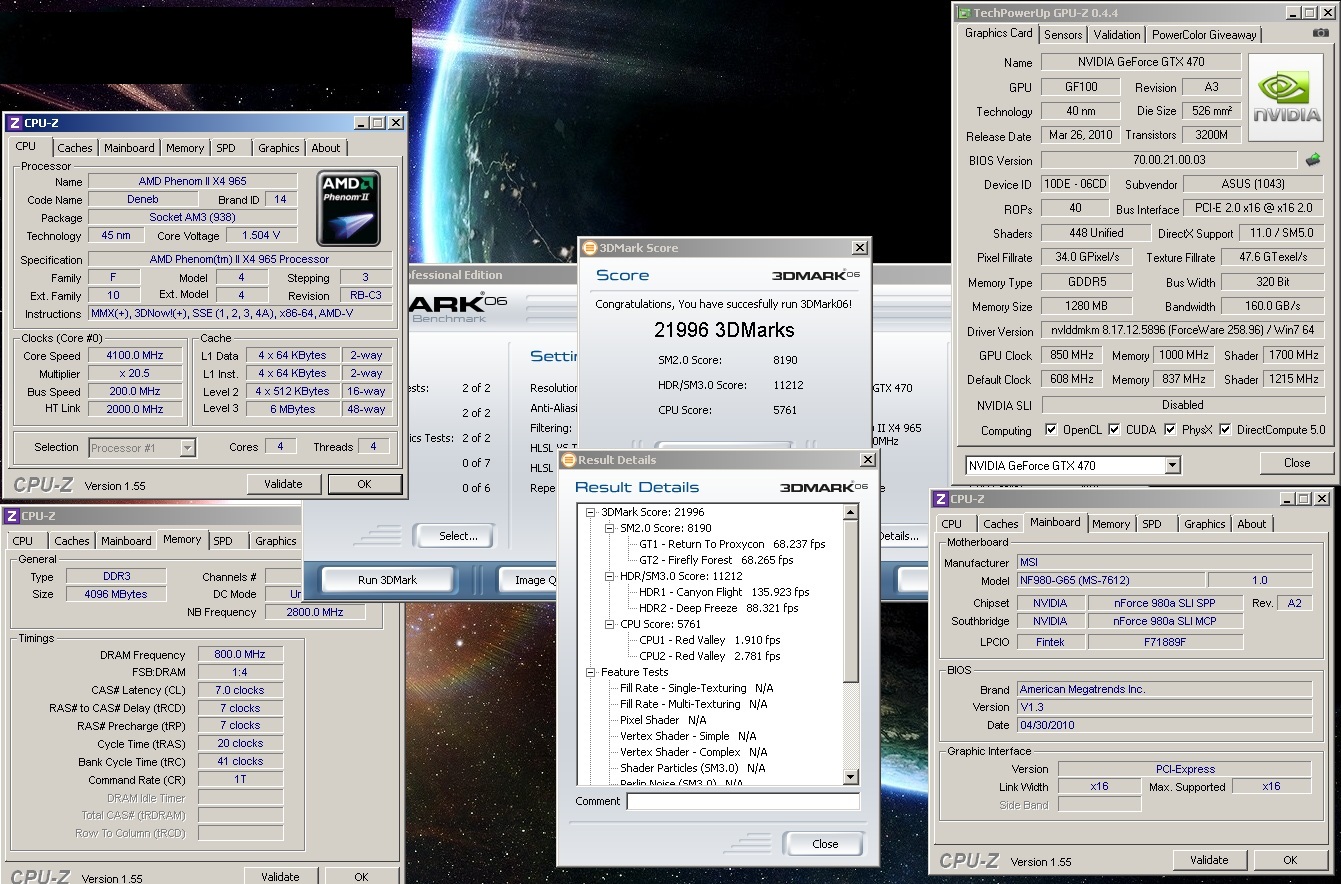Viewport: 1341px width, 884px height.
Task: Click the GPU-Z screenshot camera icon
Action: (1321, 33)
